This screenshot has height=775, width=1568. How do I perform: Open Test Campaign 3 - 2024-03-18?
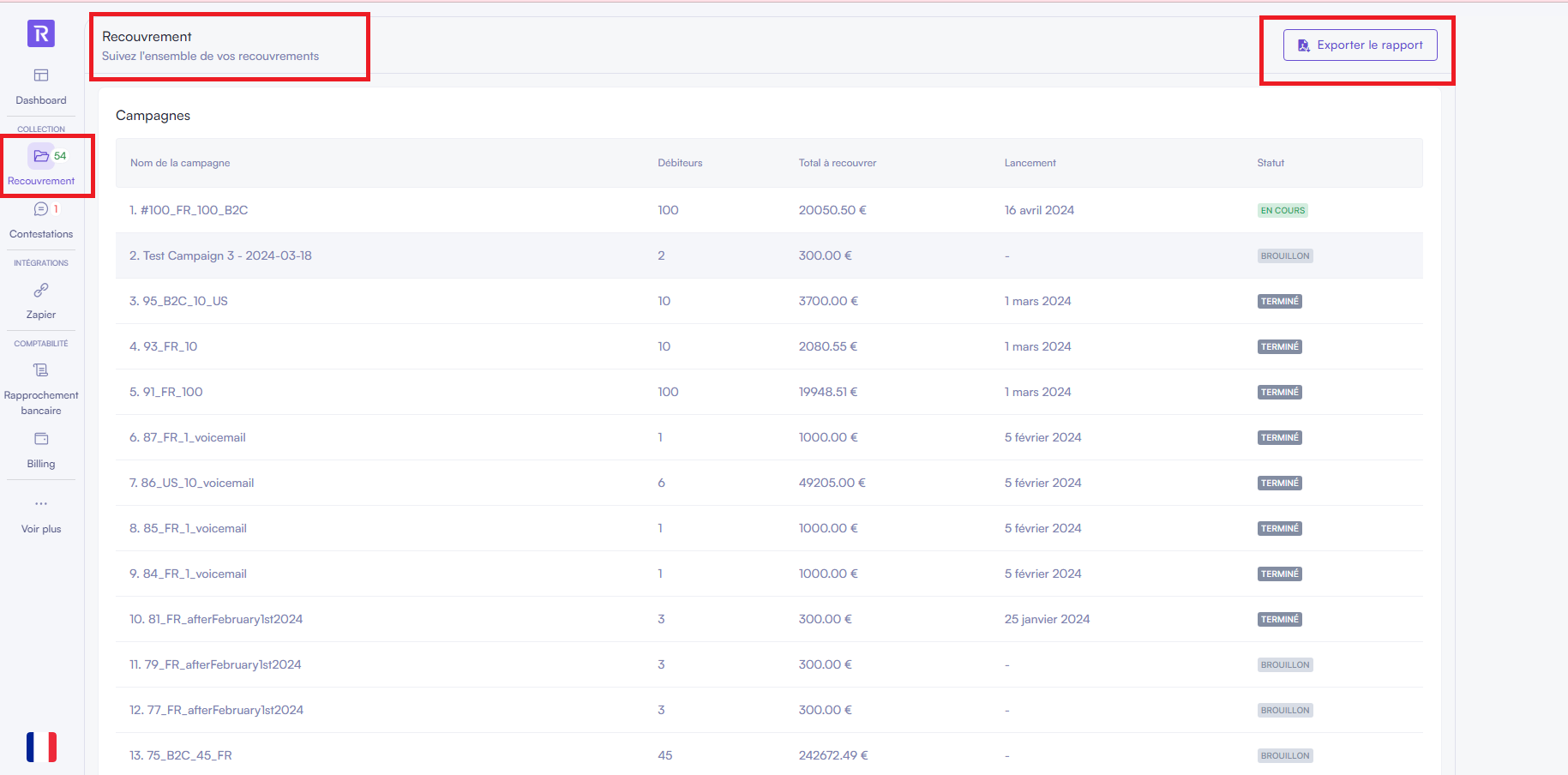pyautogui.click(x=220, y=255)
